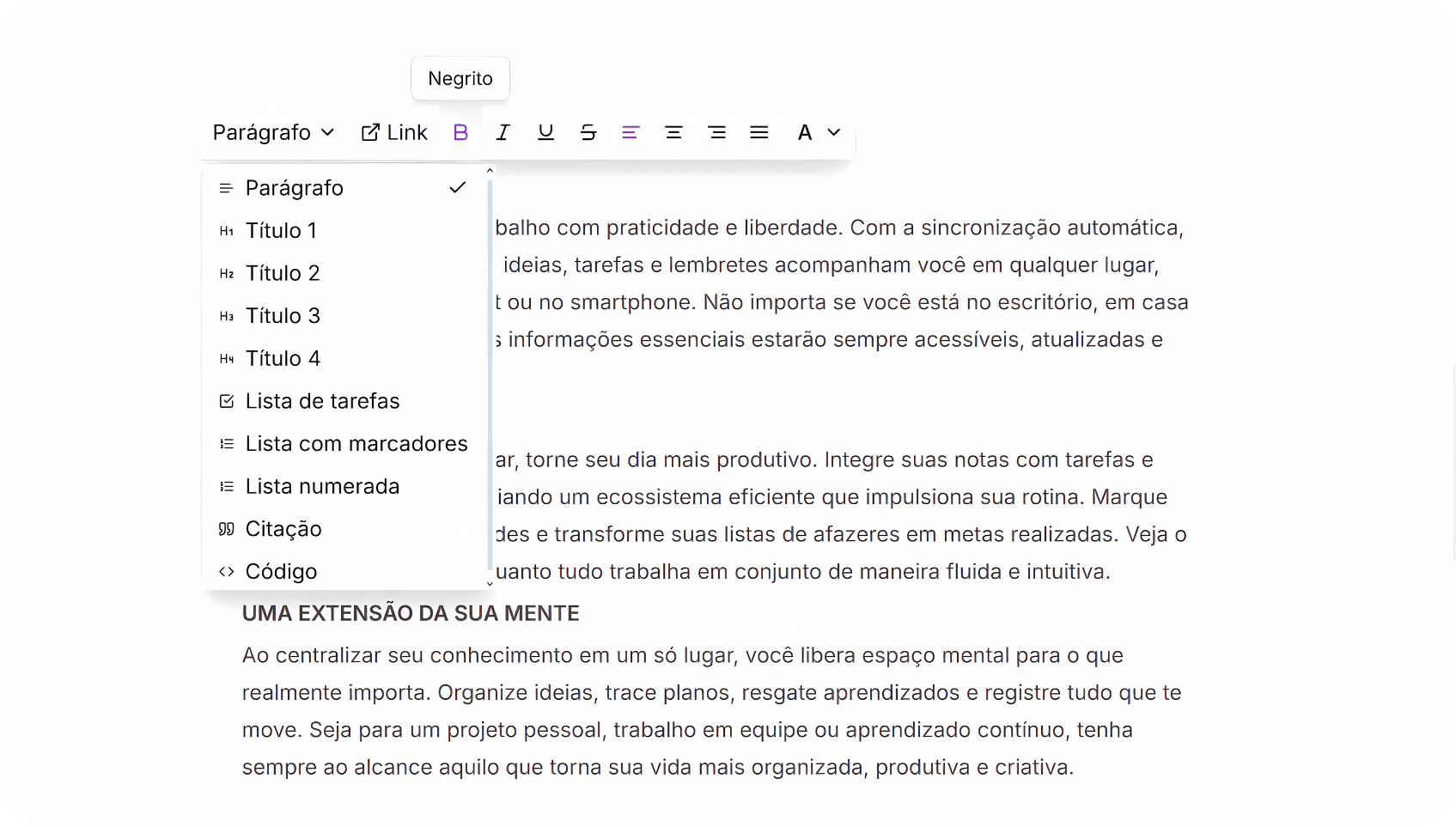
Task: Toggle bold formatting with the B icon
Action: 460,132
